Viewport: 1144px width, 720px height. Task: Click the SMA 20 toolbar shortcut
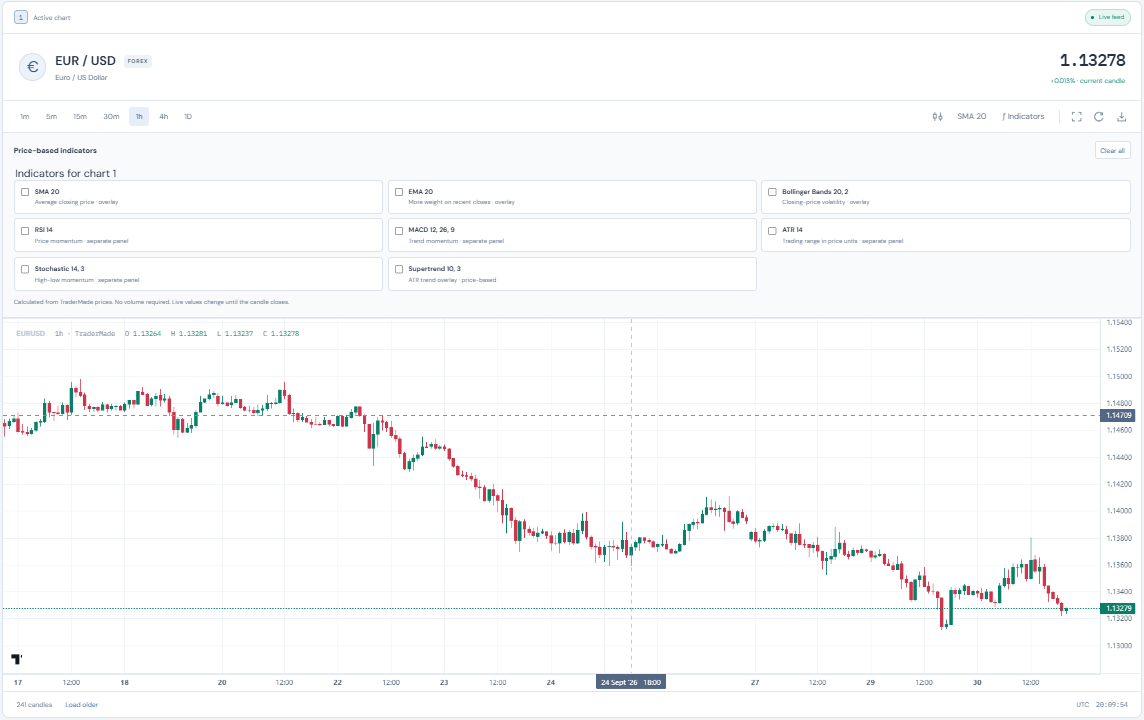pos(971,117)
